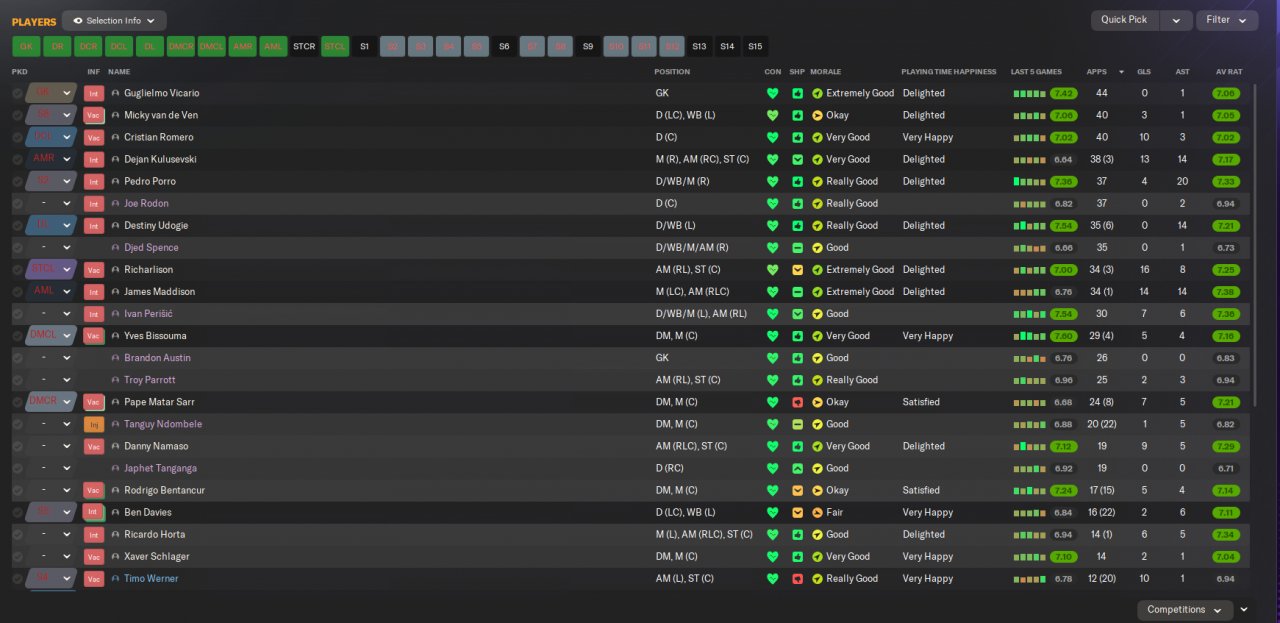The image size is (1280, 623).
Task: Click the condition heart in Richarlison's row
Action: click(772, 270)
